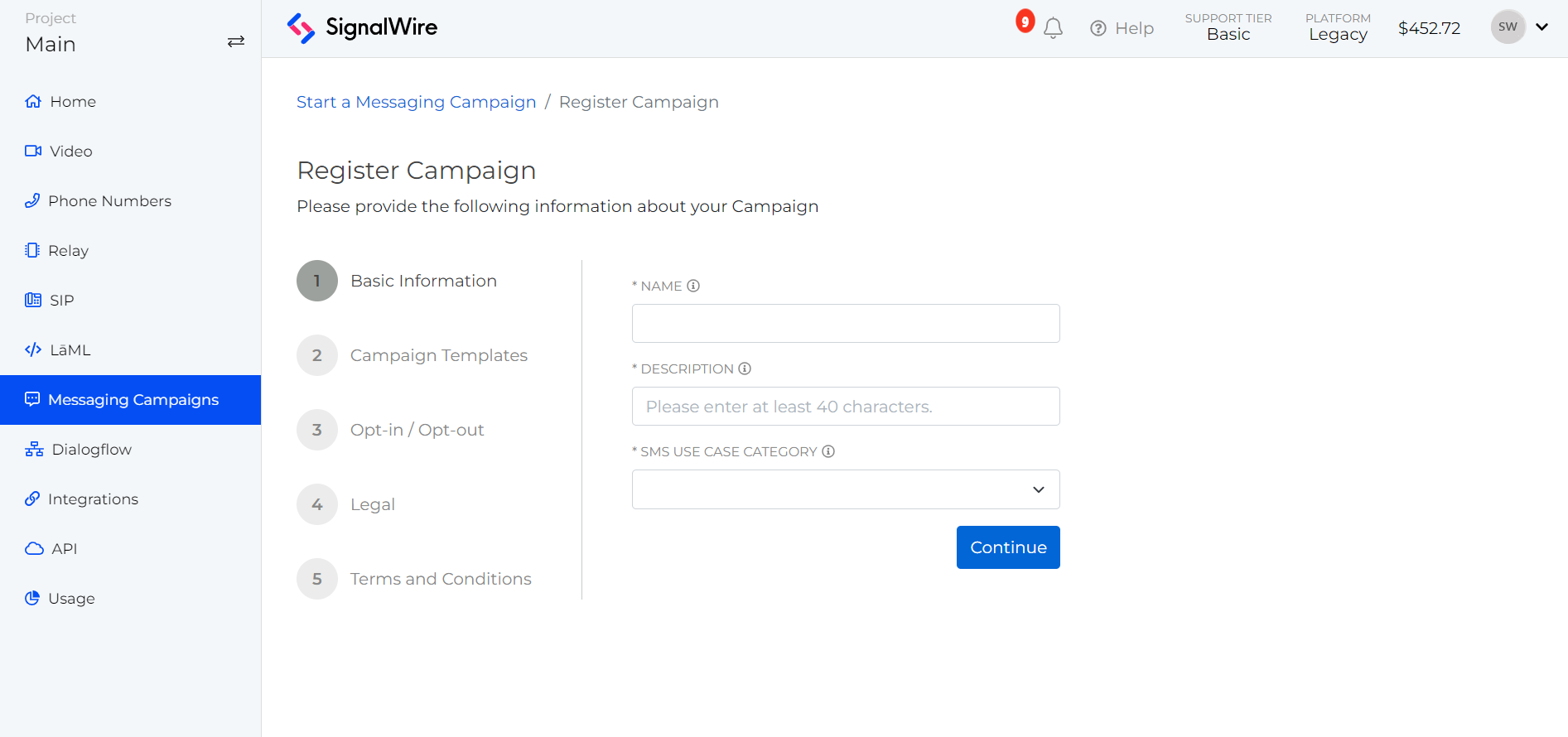The height and width of the screenshot is (737, 1568).
Task: Expand the account menu chevron
Action: (x=1542, y=27)
